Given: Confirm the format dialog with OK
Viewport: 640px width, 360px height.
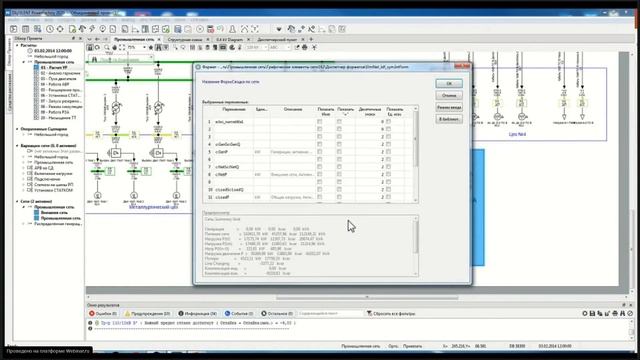Looking at the screenshot, I should tap(449, 84).
